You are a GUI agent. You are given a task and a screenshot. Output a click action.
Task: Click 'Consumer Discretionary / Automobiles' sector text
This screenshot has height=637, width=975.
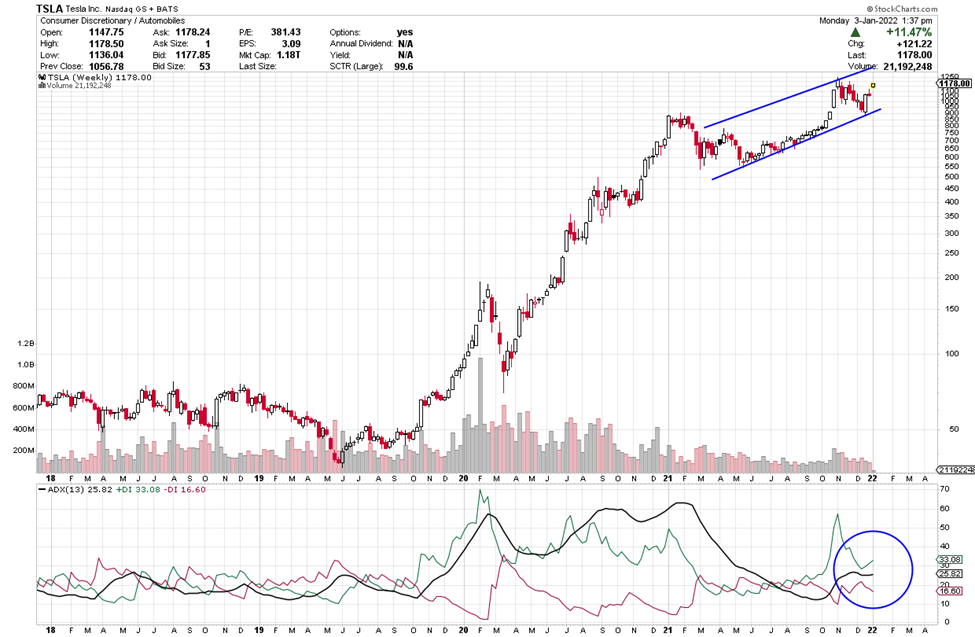[x=113, y=21]
